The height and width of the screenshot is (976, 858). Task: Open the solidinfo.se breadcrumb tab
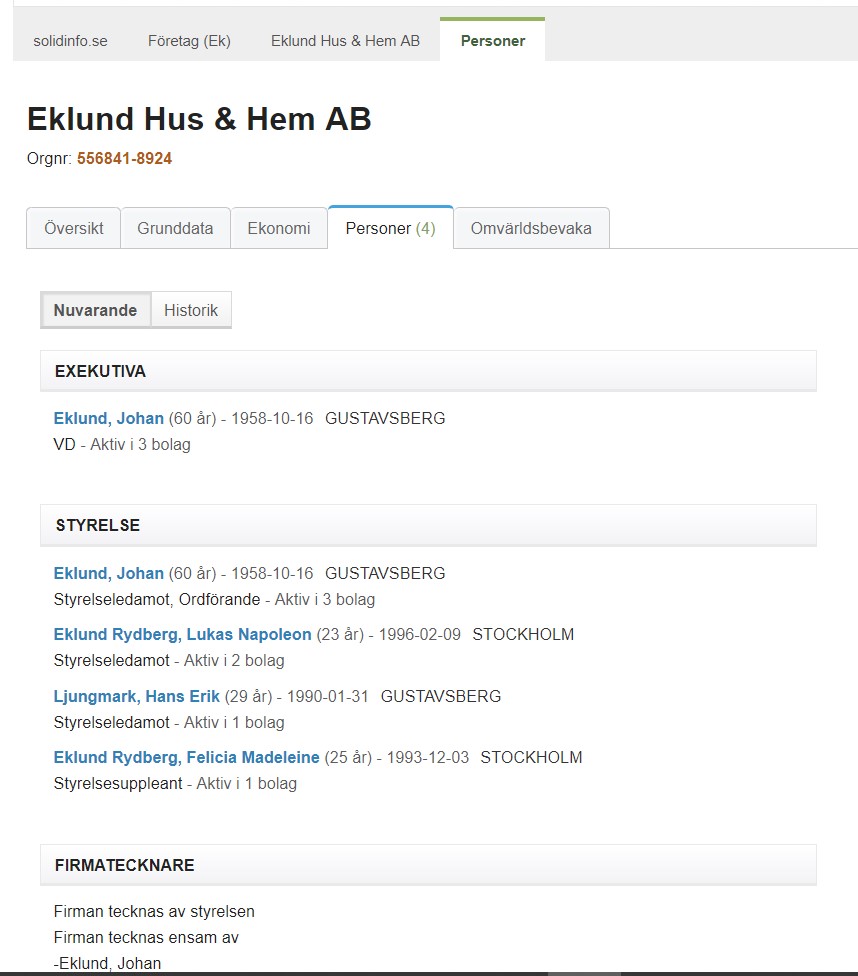pyautogui.click(x=70, y=41)
